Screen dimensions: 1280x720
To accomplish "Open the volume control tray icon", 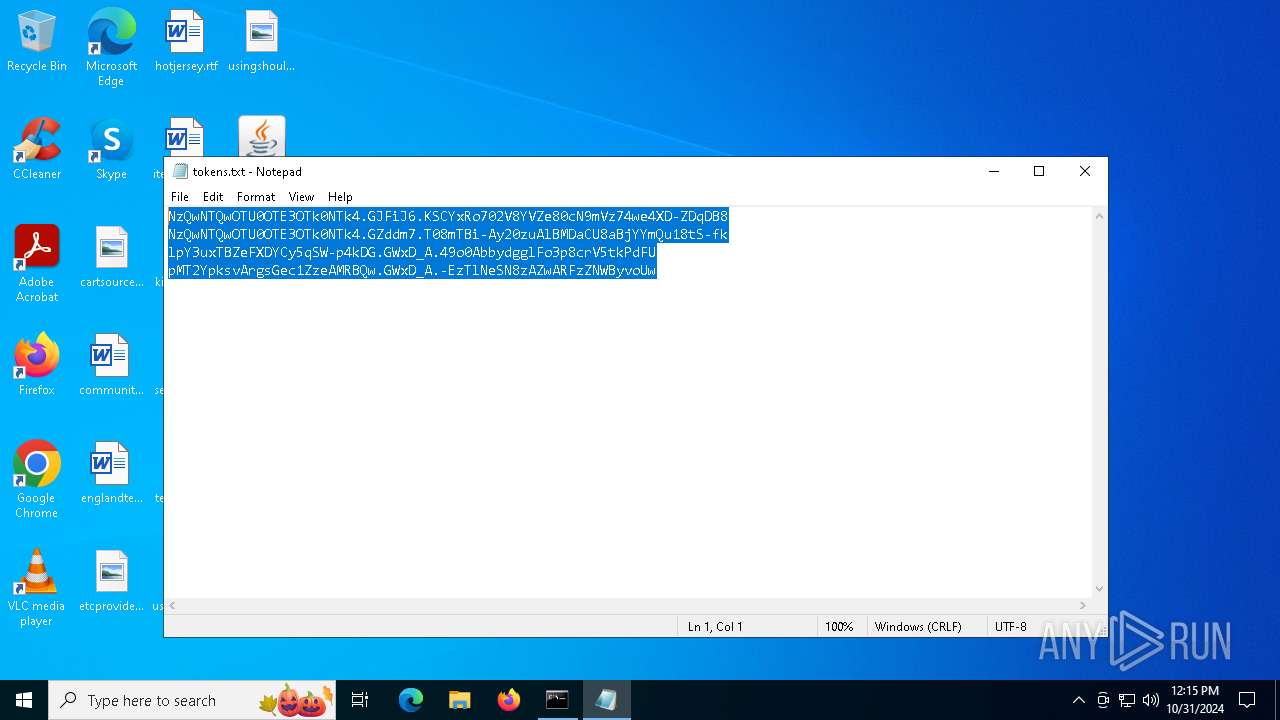I will 1151,700.
